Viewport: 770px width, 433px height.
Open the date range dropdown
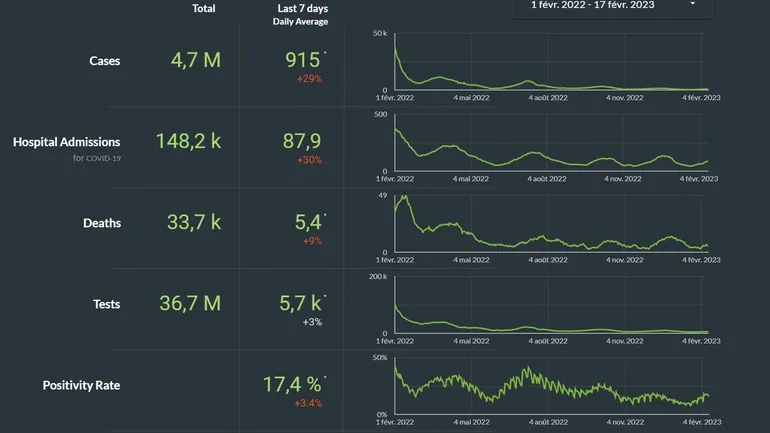tap(600, 5)
